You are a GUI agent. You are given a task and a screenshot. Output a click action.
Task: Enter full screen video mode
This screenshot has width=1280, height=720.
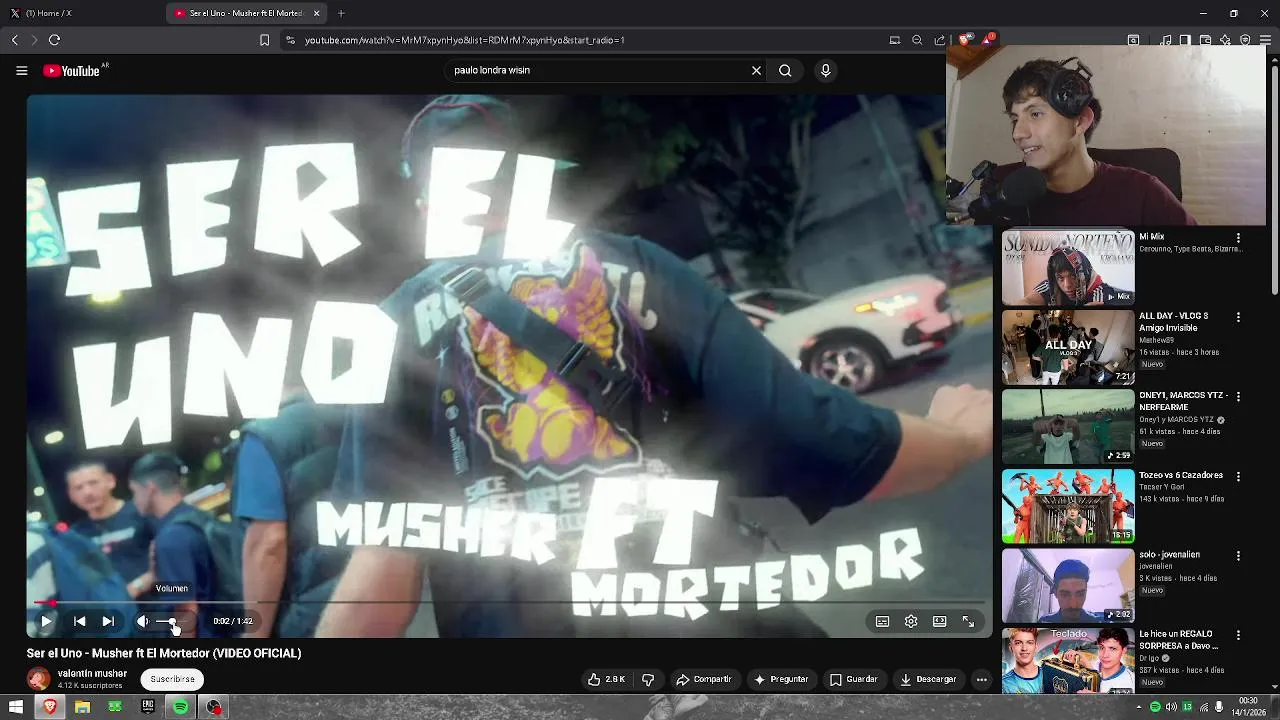coord(968,621)
